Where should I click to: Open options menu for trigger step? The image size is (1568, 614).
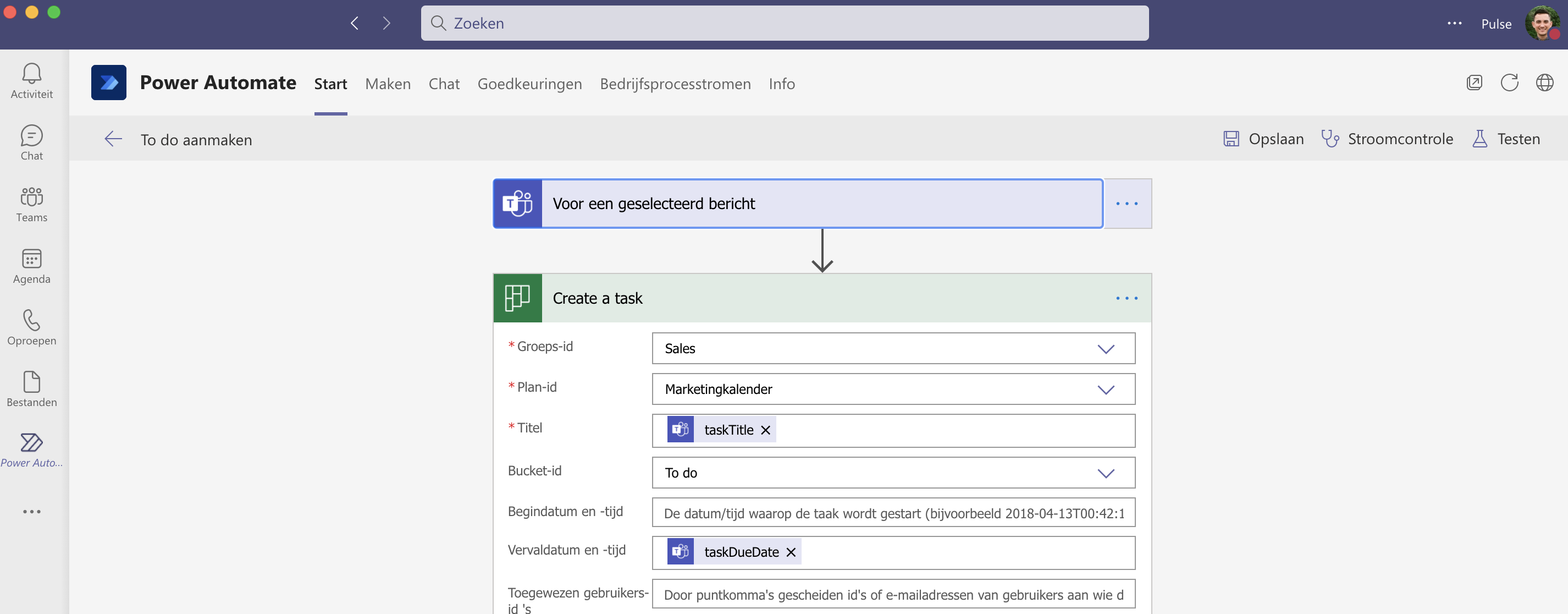(1127, 204)
